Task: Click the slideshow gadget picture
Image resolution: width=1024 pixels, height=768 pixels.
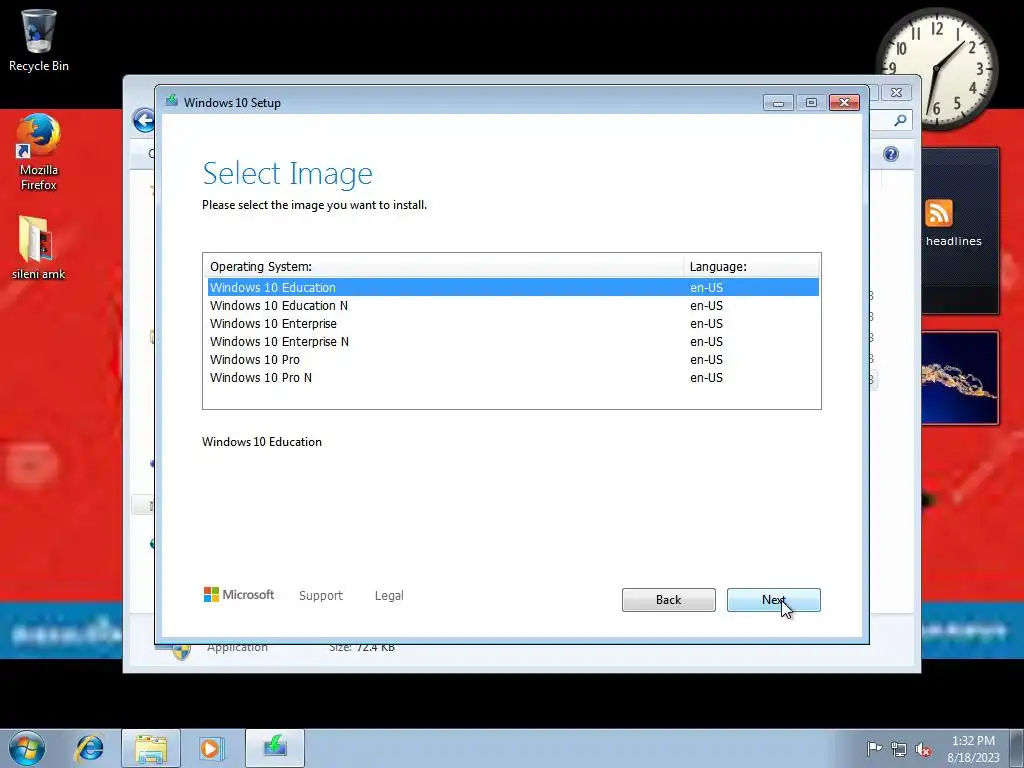Action: (960, 378)
